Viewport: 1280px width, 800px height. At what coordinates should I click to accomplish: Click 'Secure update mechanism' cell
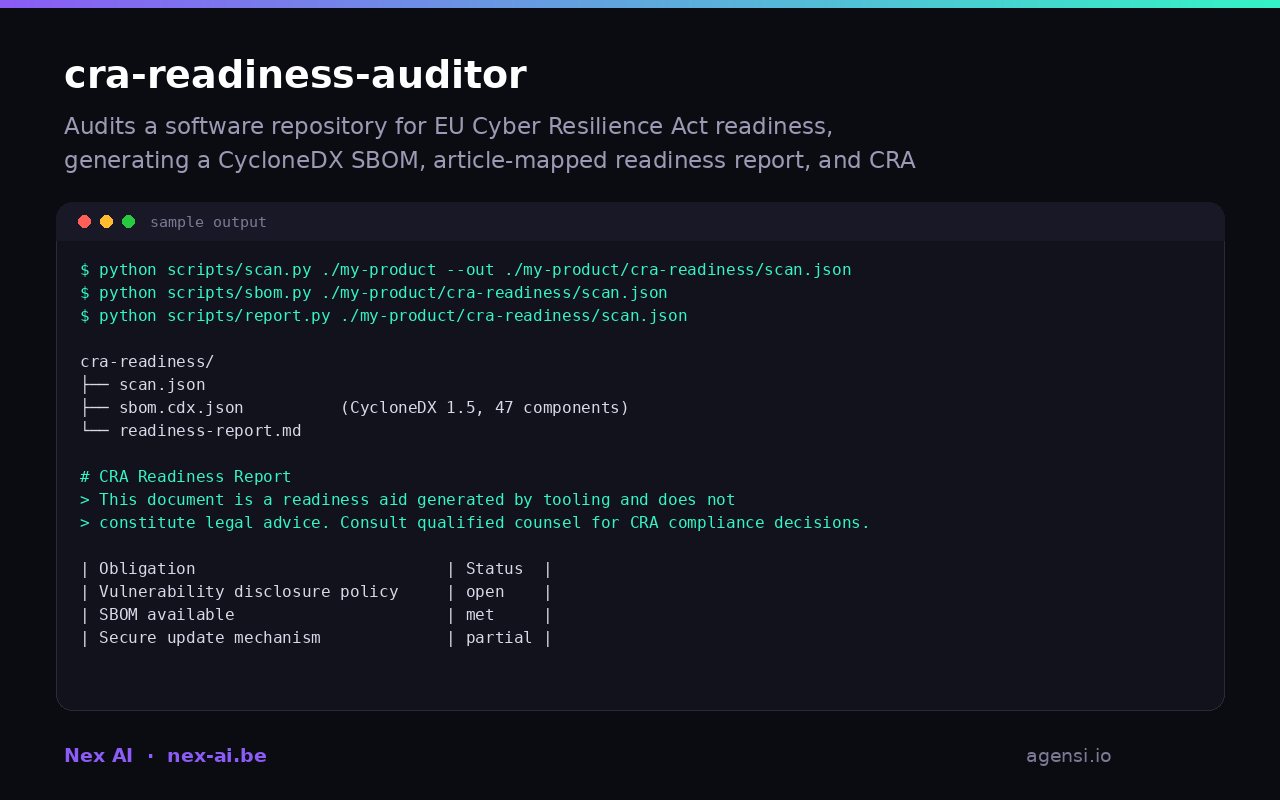[210, 638]
